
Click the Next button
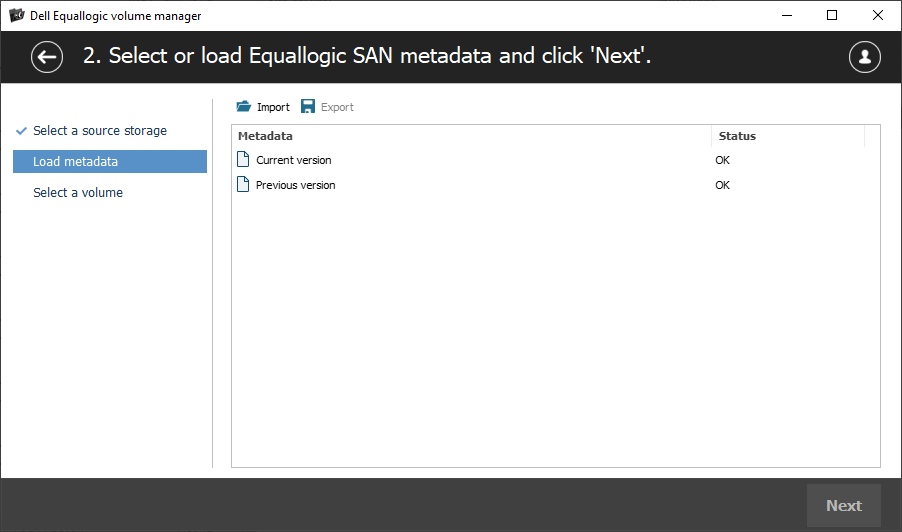[843, 506]
